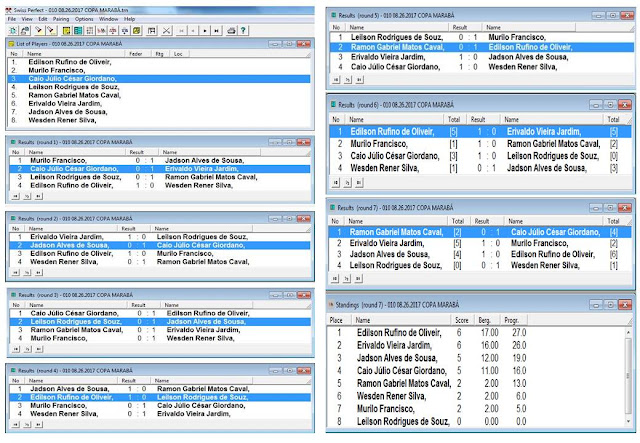Select Edilson Rufino de Oliveir in Standings
Screen dimensions: 640x443
[476, 333]
